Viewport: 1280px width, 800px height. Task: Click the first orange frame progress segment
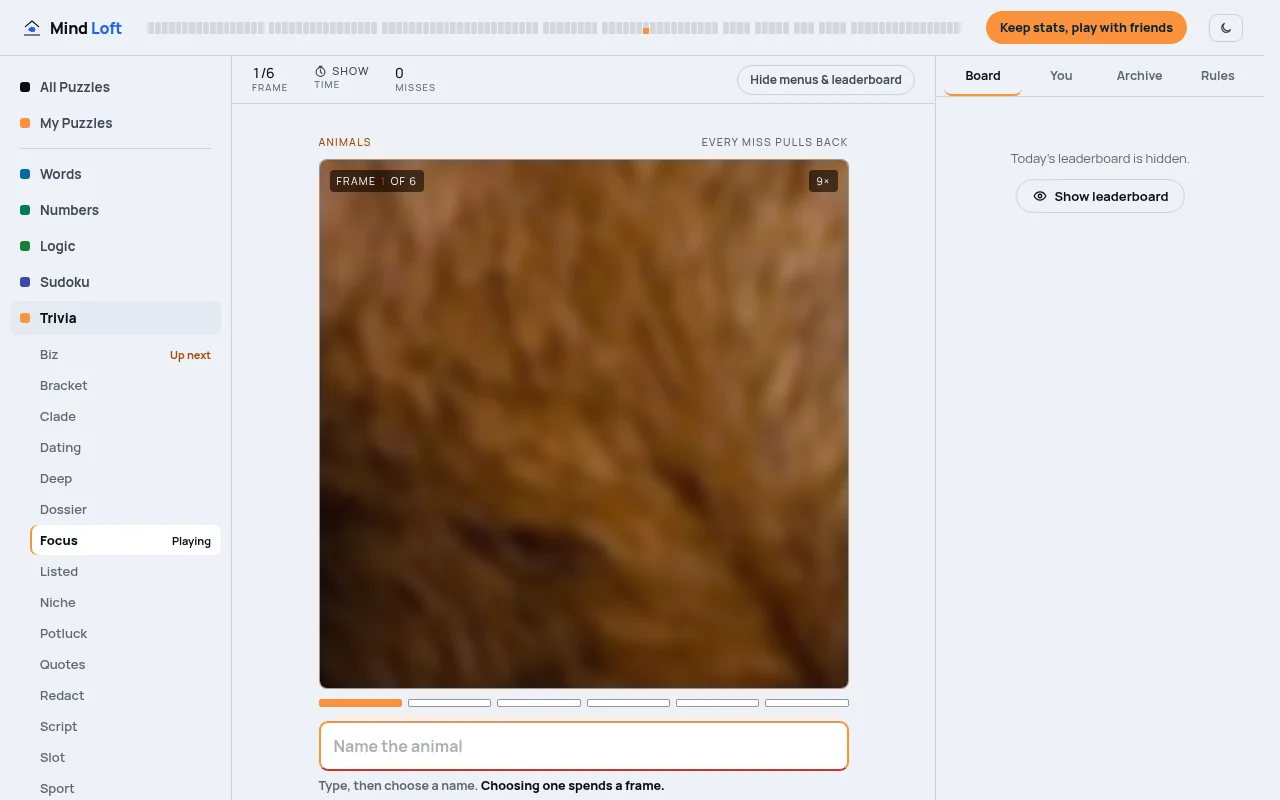click(360, 703)
